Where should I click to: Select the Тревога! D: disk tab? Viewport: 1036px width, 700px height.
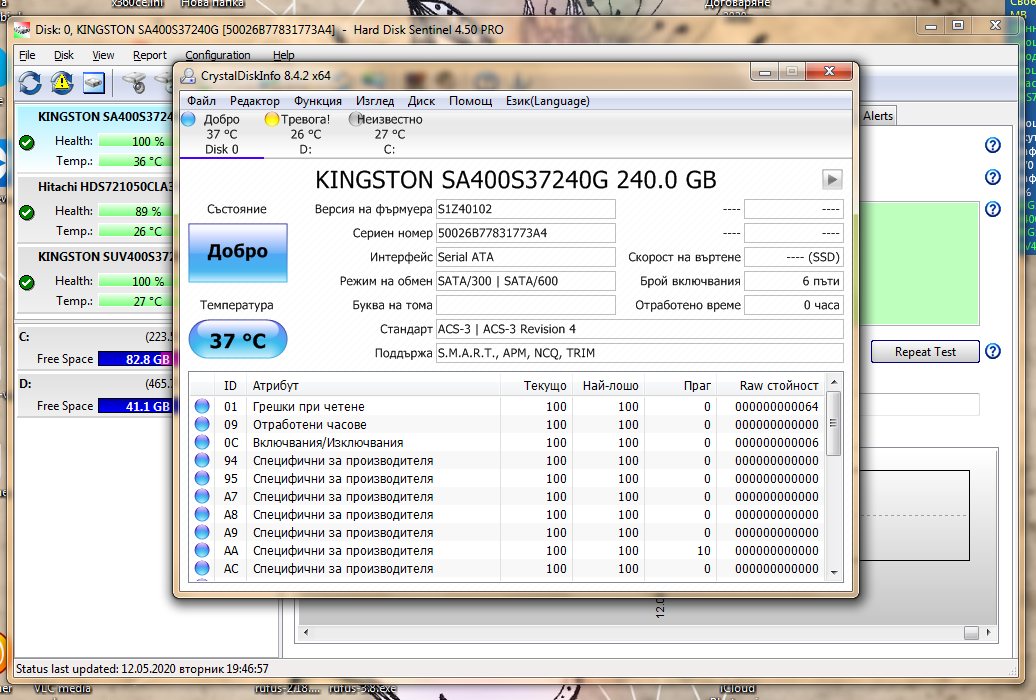(305, 134)
